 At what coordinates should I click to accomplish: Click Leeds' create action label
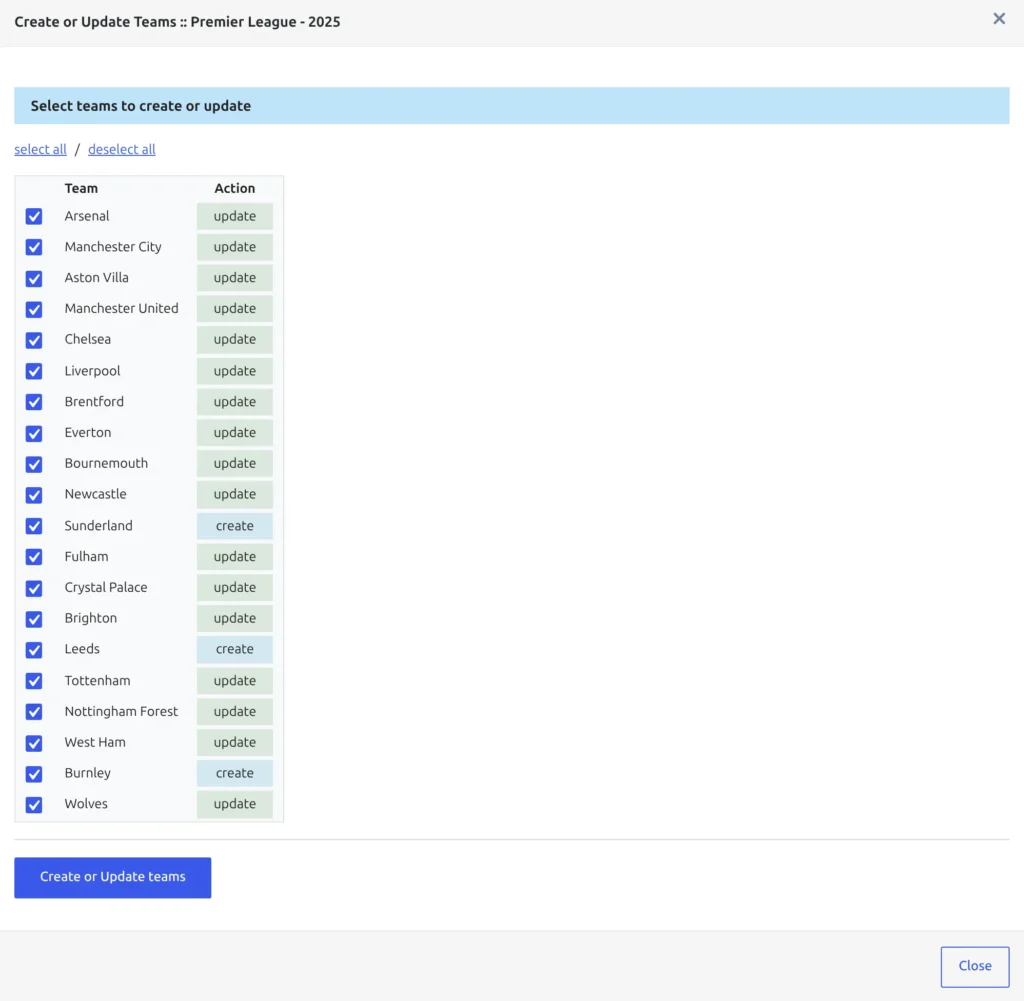(x=234, y=649)
